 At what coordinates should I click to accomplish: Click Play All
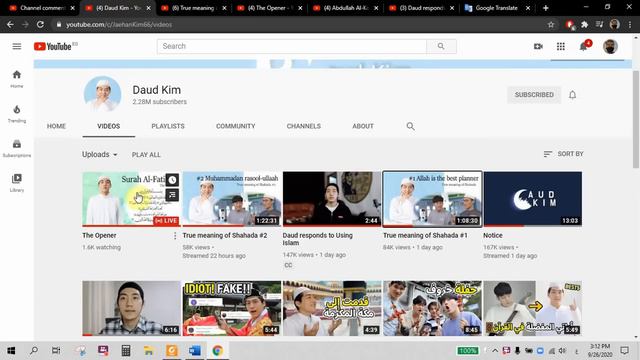(146, 155)
